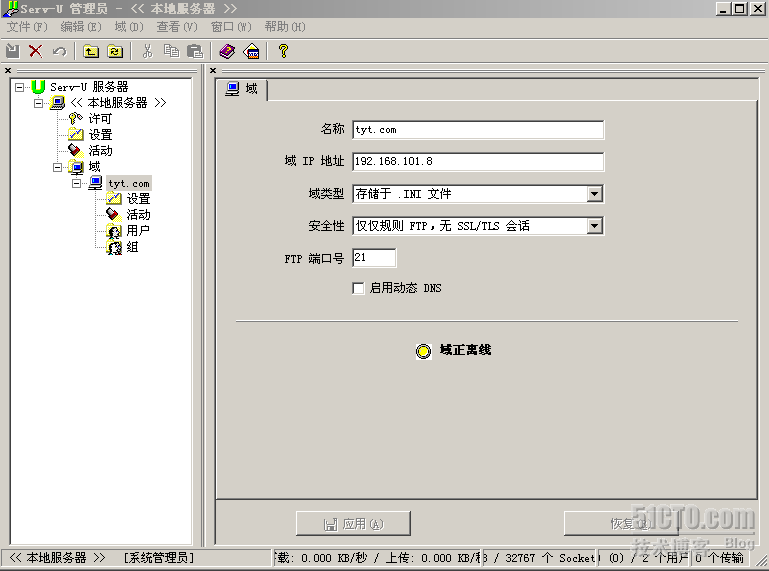Collapse the 本地服务器 tree branch
The height and width of the screenshot is (571, 769).
tap(38, 103)
